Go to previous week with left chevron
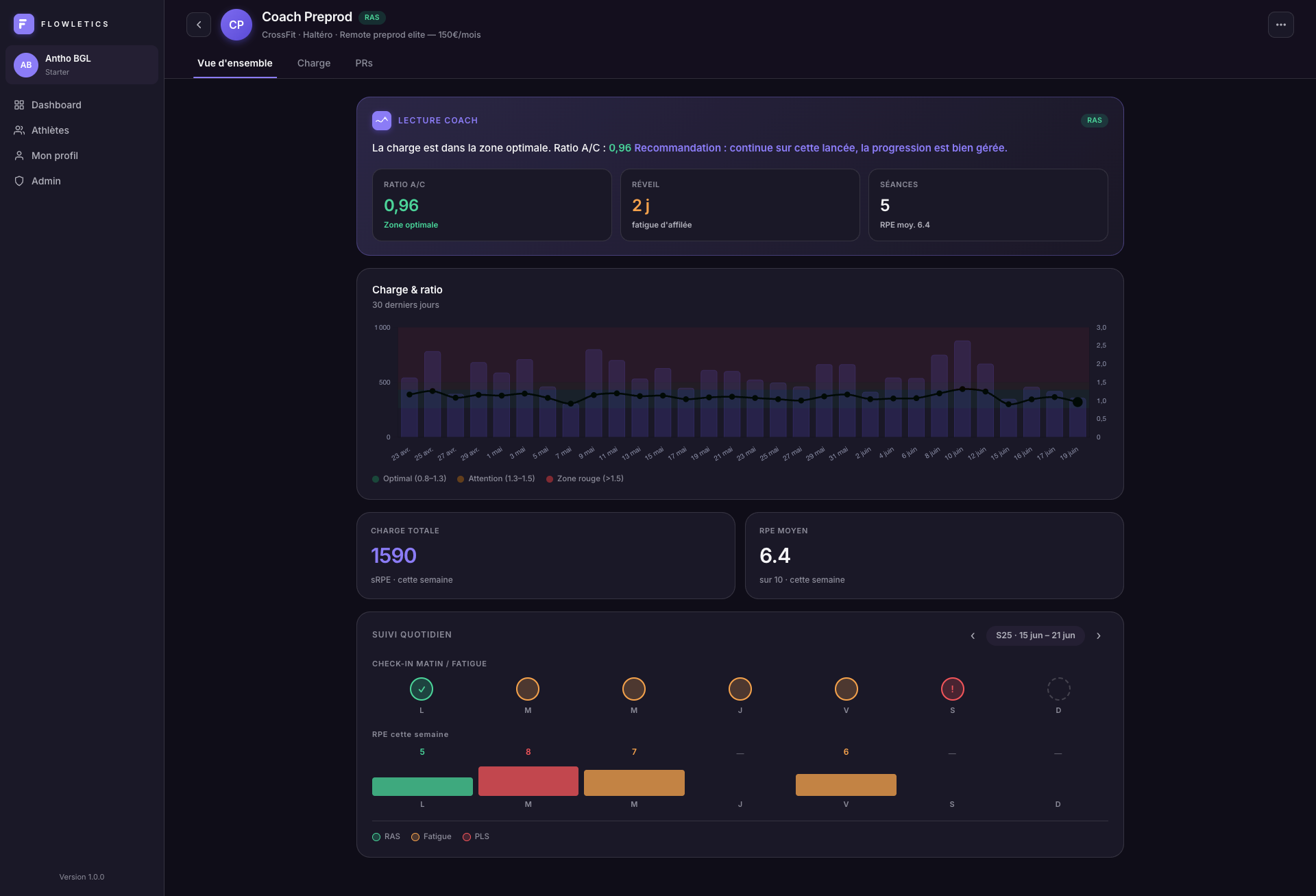The image size is (1316, 896). [x=973, y=635]
